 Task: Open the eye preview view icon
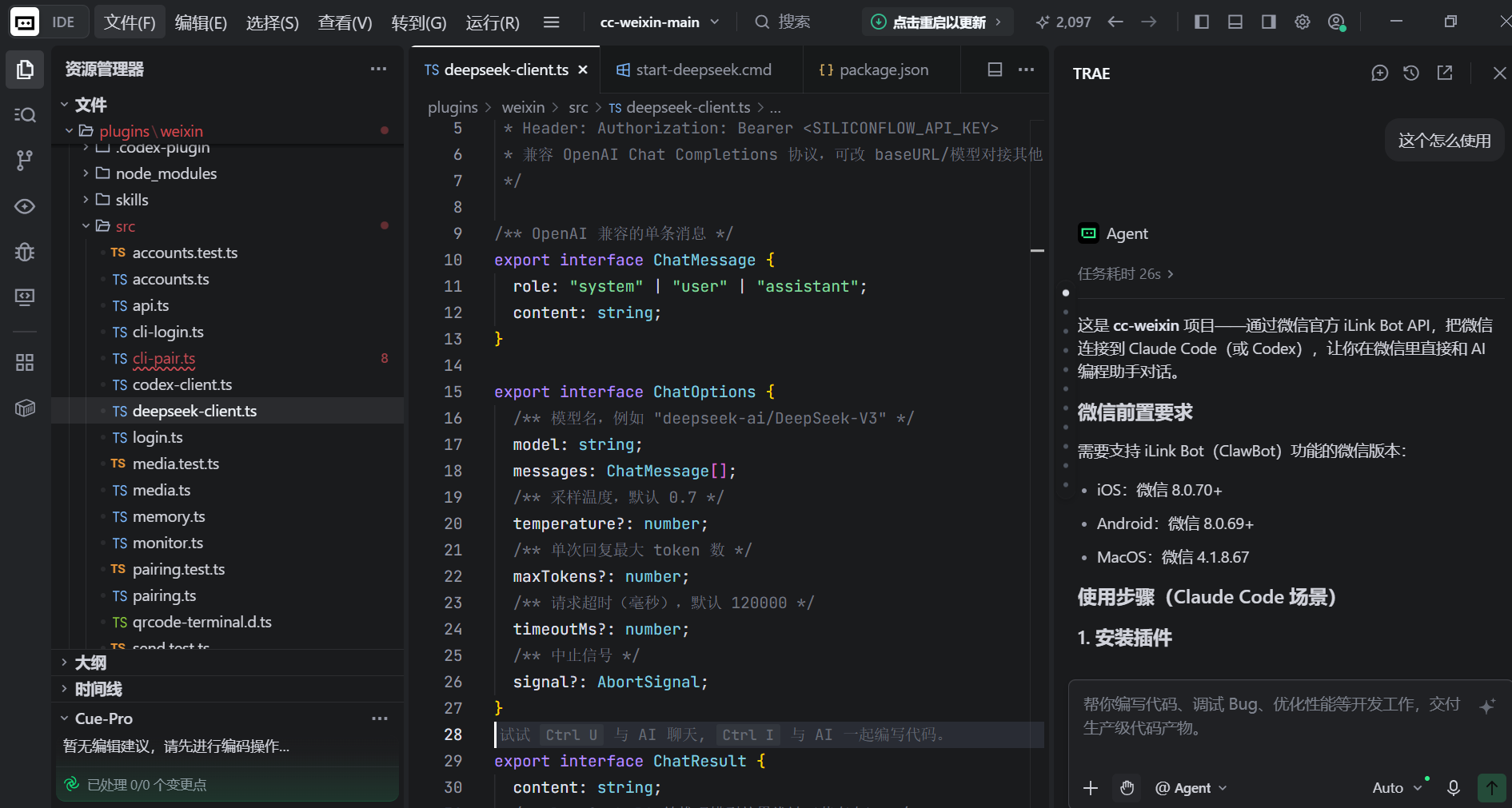click(x=25, y=206)
